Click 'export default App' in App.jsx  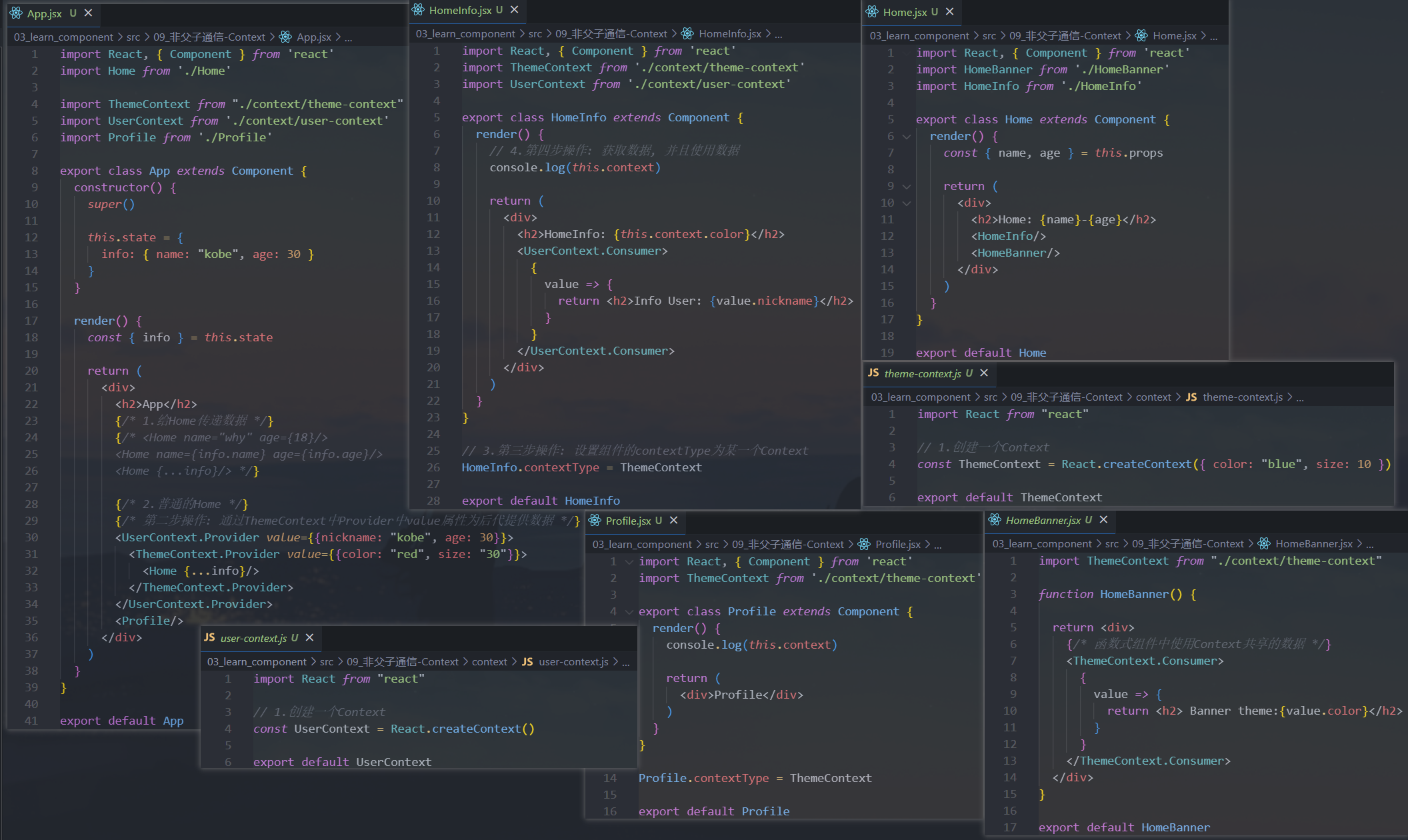click(x=121, y=721)
